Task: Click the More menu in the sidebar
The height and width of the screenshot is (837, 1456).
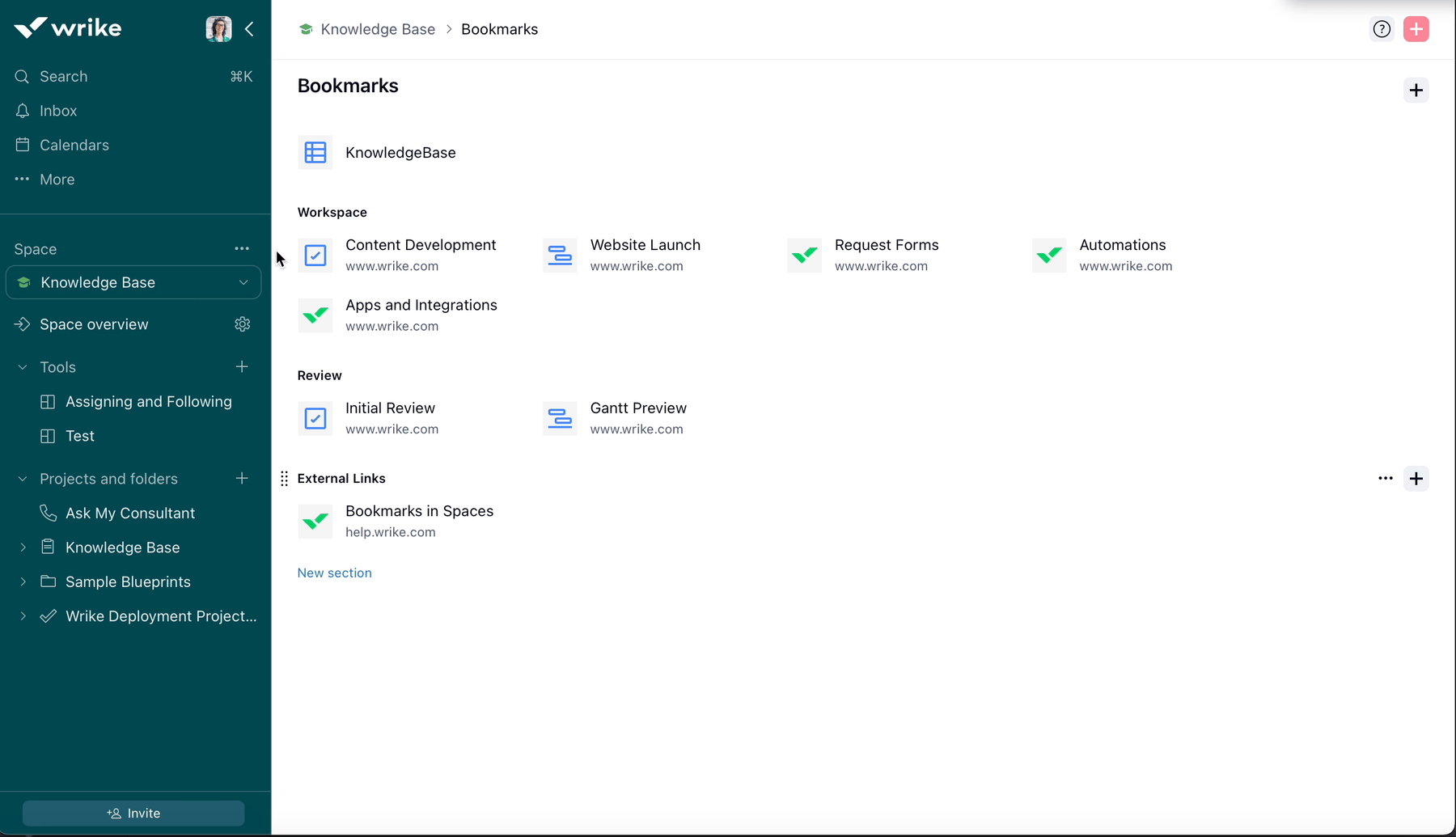Action: 57,179
